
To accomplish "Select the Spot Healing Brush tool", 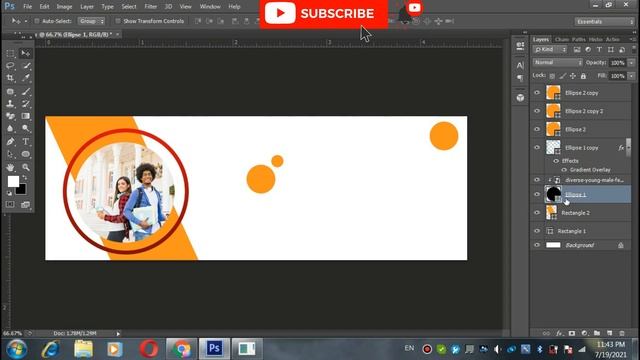I will pyautogui.click(x=10, y=91).
